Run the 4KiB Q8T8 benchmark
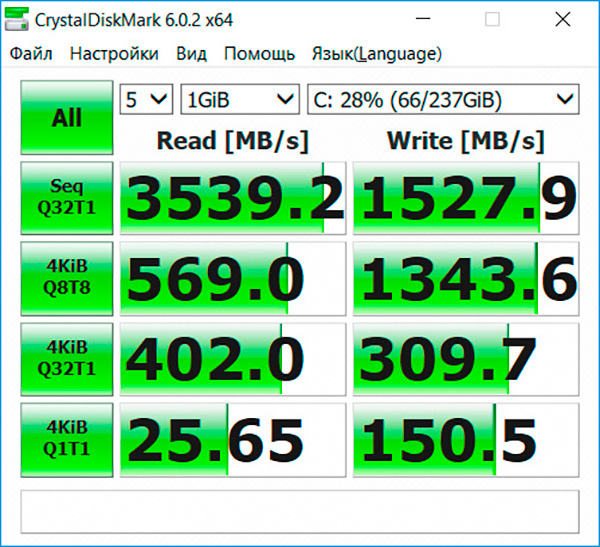600x547 pixels. point(67,278)
